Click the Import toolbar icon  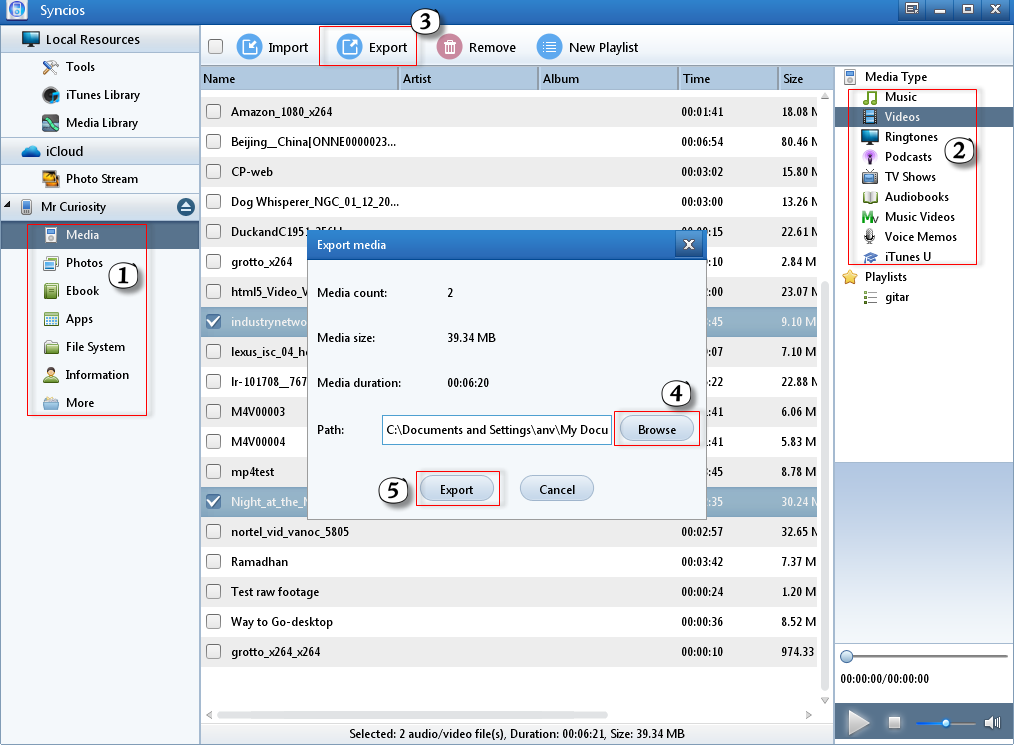pyautogui.click(x=249, y=47)
